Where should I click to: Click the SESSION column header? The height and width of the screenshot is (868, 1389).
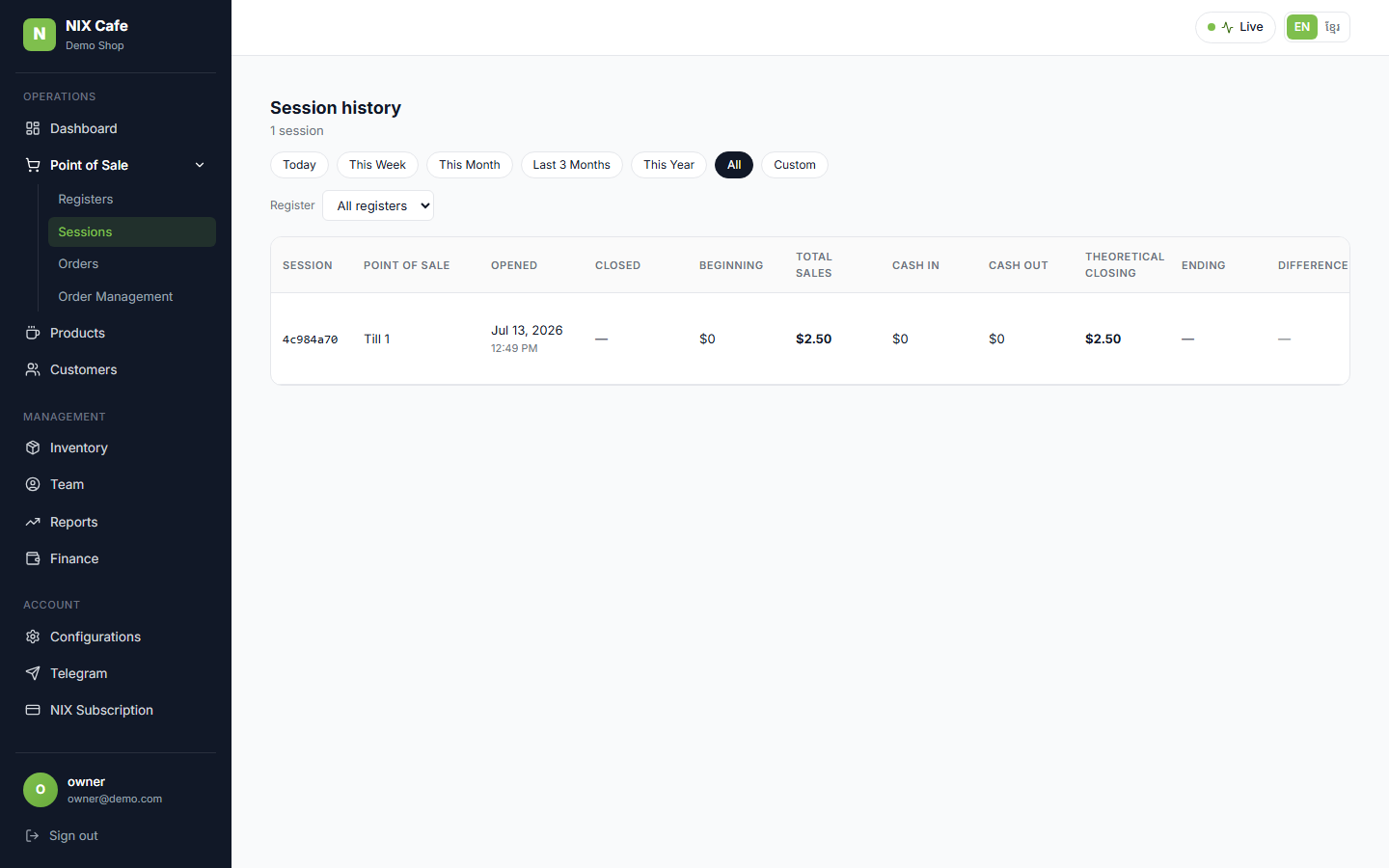point(307,265)
